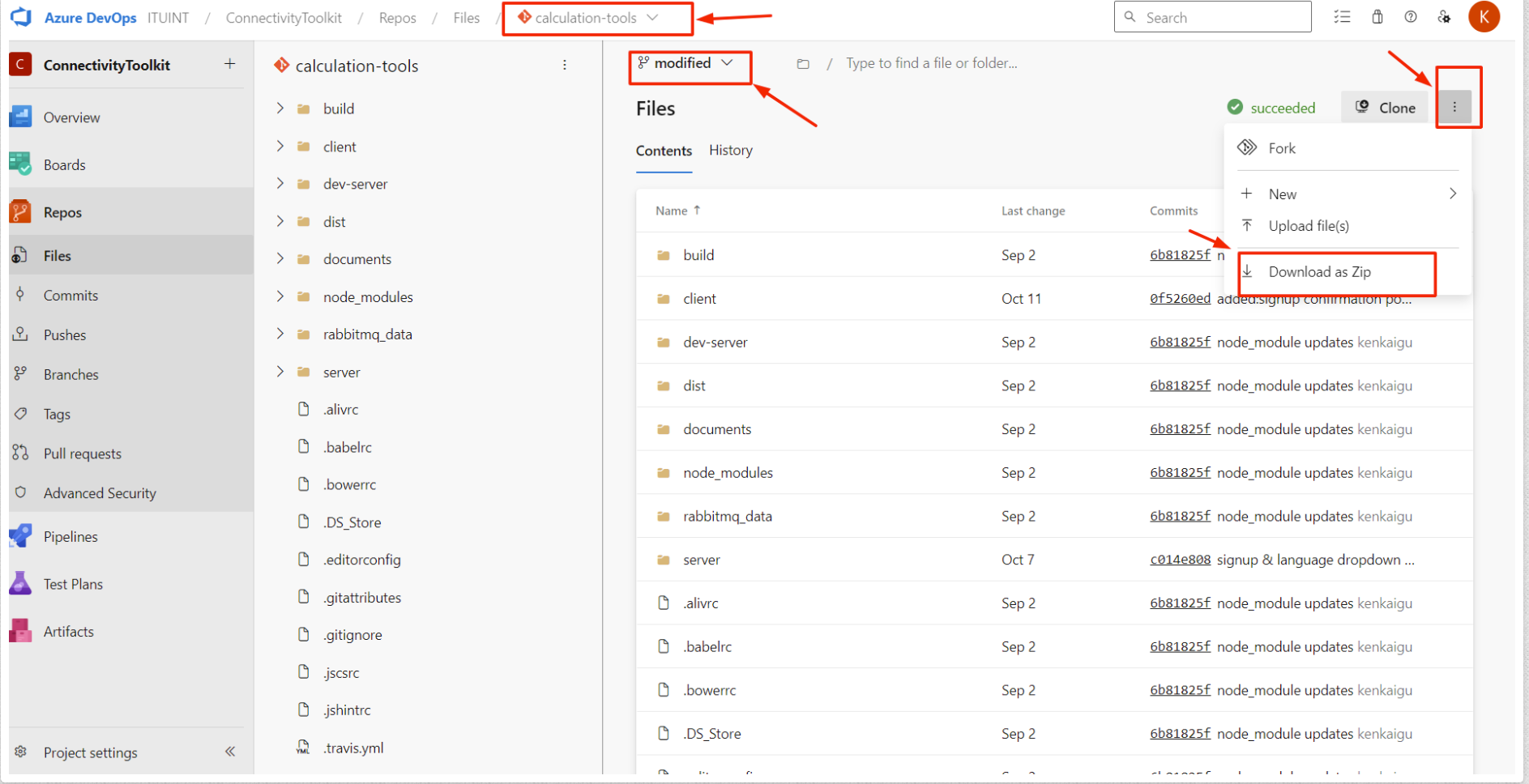Open the Marketplace bag icon
1529x784 pixels.
[x=1377, y=16]
